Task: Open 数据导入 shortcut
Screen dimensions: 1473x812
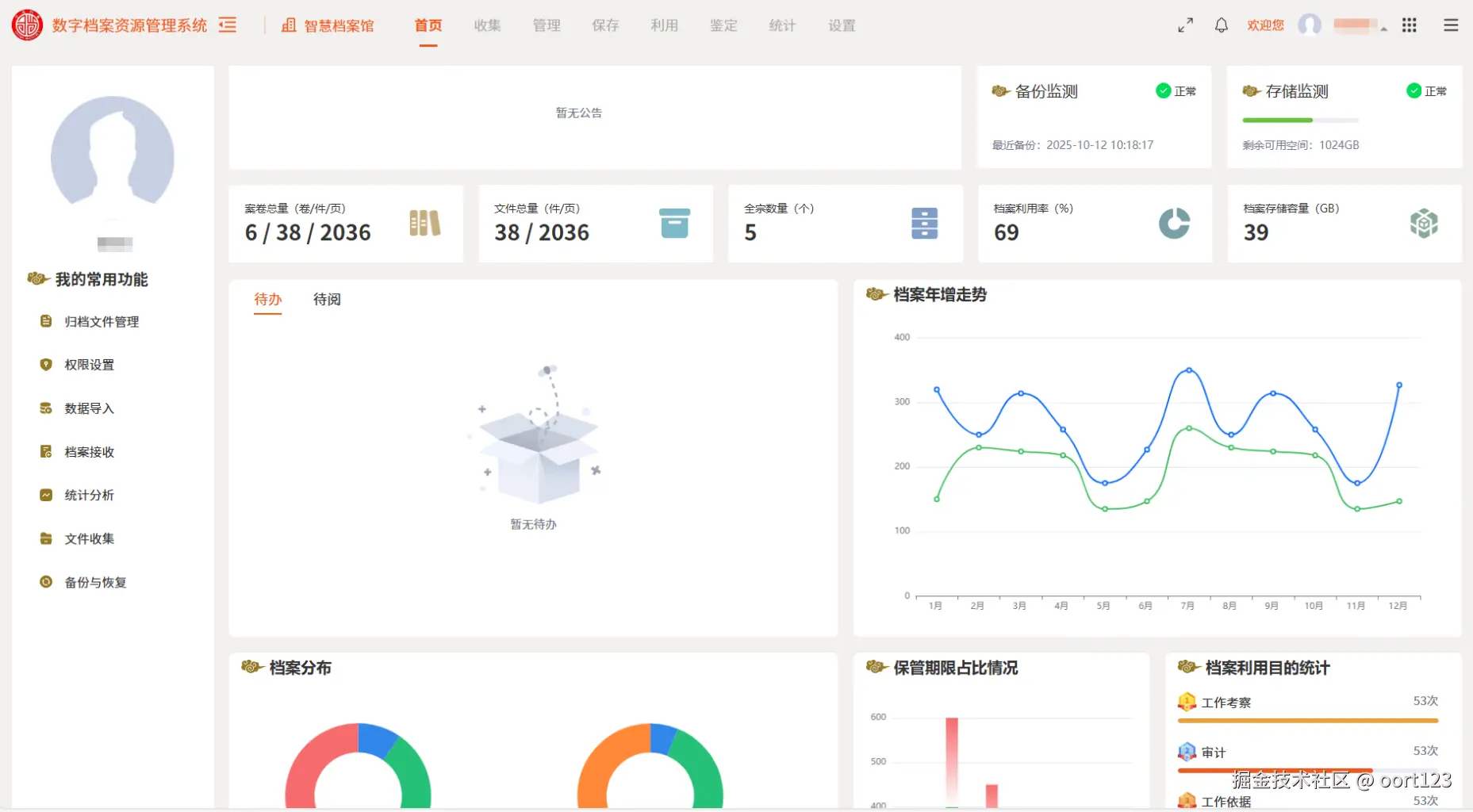Action: pos(90,408)
